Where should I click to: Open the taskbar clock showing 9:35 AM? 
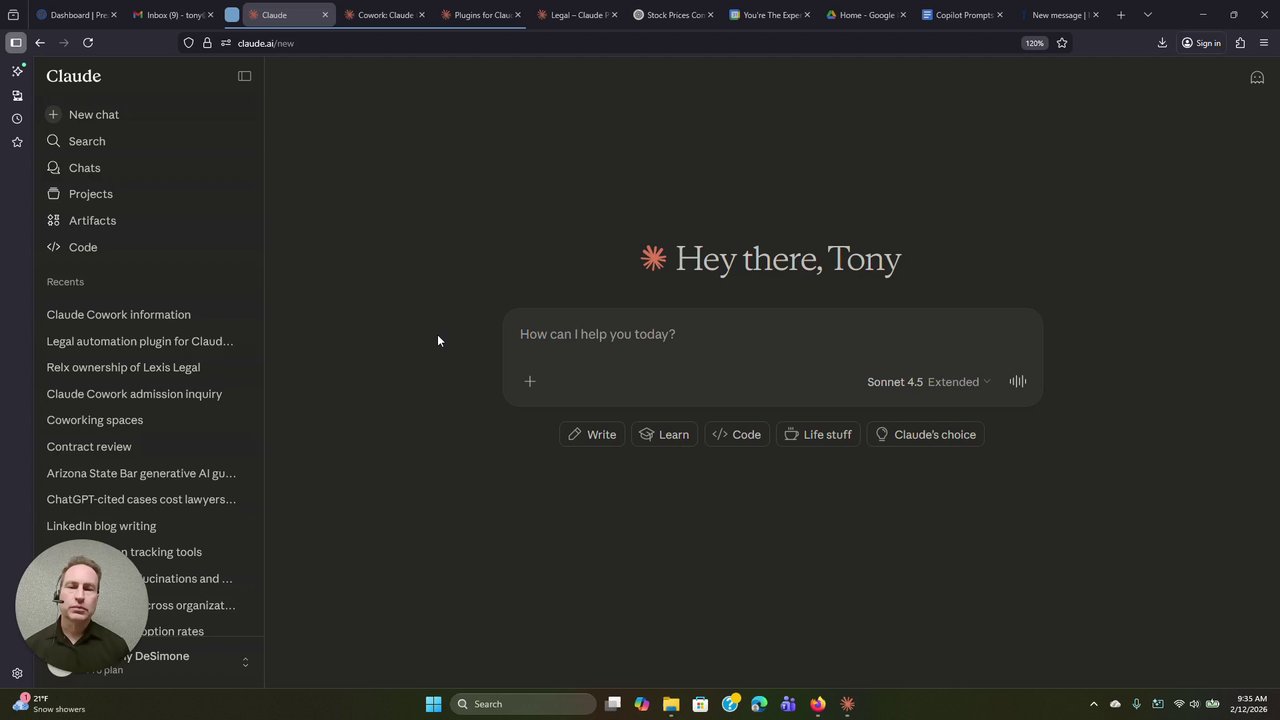tap(1252, 704)
